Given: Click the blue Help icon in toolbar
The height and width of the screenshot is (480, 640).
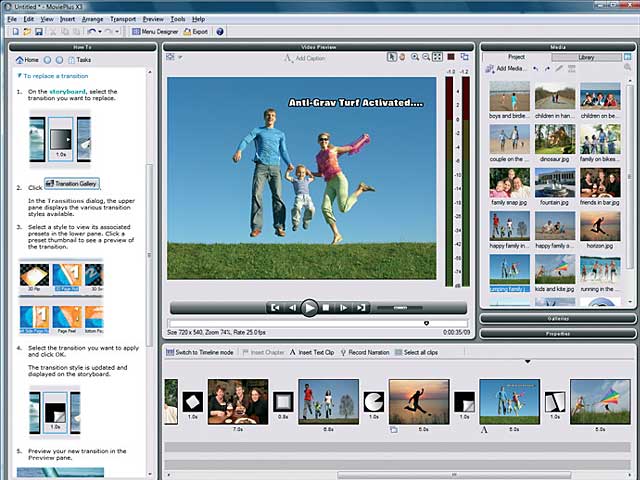Looking at the screenshot, I should 220,32.
